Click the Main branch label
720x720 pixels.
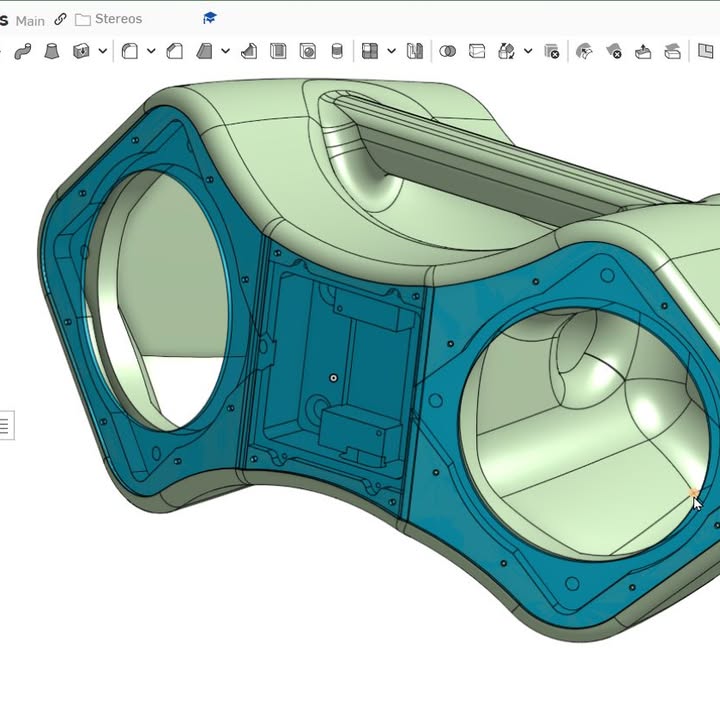[30, 21]
